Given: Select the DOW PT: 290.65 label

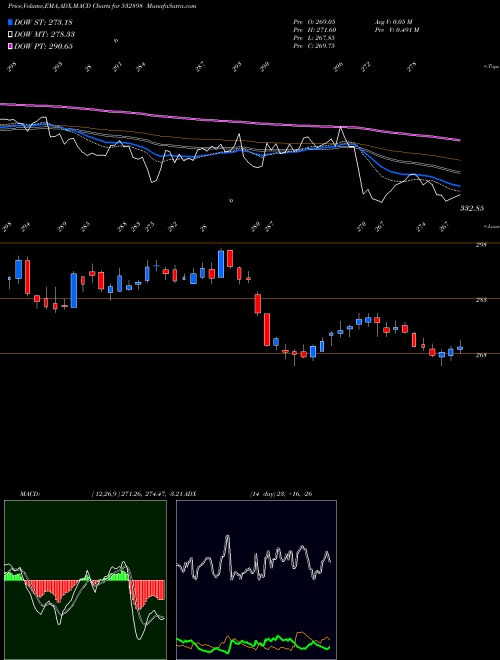Looking at the screenshot, I should click(43, 46).
